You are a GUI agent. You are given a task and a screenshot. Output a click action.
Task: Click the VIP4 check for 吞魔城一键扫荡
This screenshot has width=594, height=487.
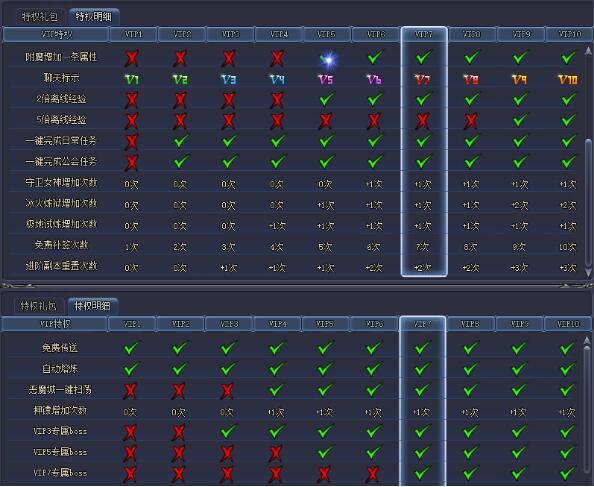tap(277, 390)
